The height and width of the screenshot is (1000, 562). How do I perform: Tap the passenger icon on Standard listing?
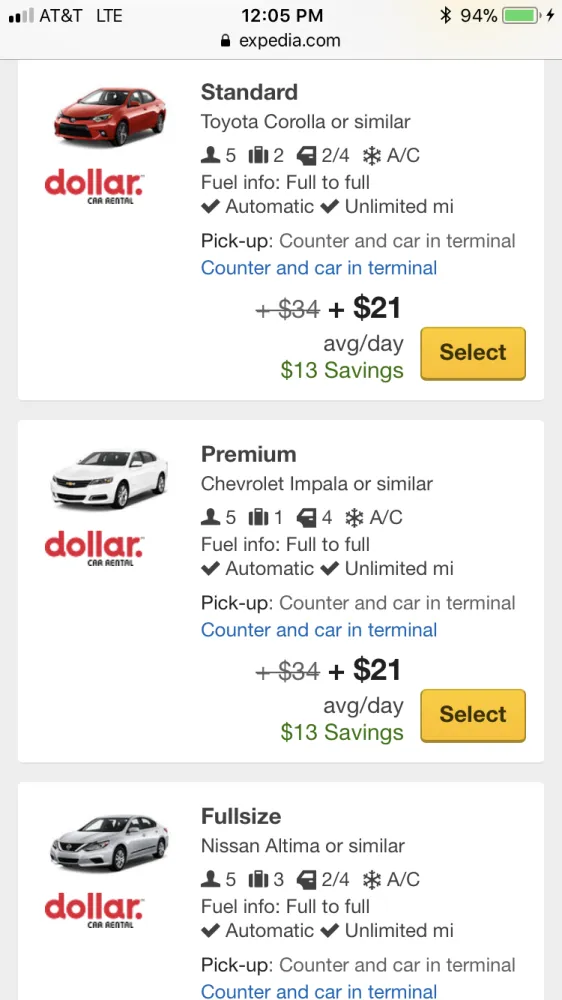tap(211, 155)
